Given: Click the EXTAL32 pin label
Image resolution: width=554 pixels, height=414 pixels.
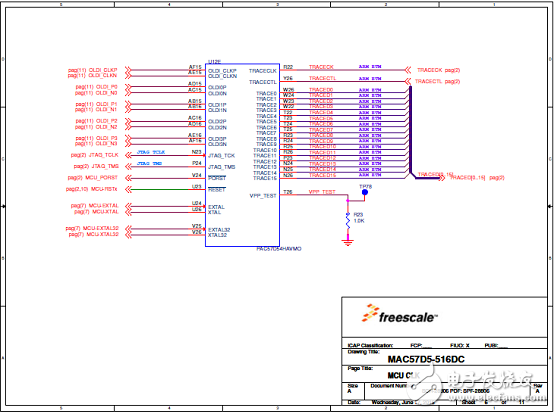Looking at the screenshot, I should click(219, 230).
